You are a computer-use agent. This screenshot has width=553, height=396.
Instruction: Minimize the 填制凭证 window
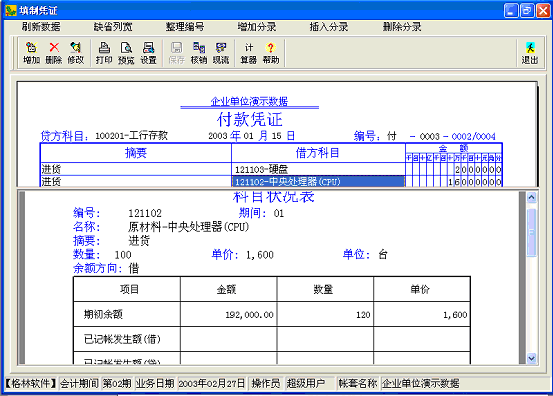(511, 11)
